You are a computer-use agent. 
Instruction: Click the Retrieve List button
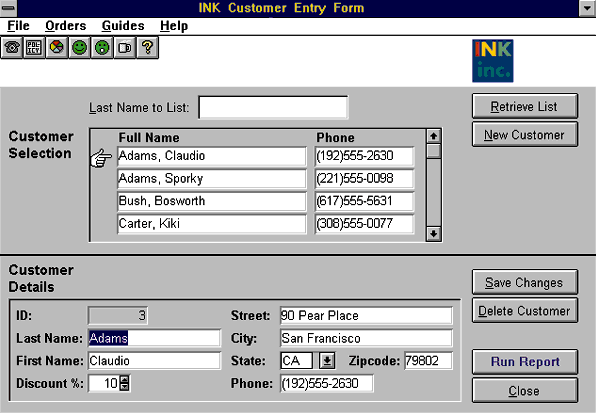525,107
